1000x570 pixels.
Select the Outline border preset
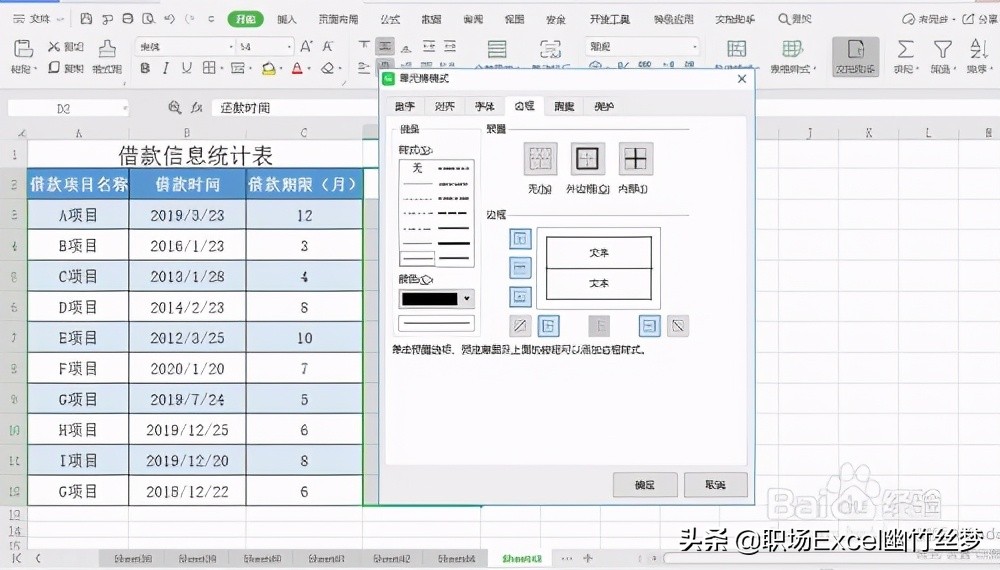click(587, 159)
